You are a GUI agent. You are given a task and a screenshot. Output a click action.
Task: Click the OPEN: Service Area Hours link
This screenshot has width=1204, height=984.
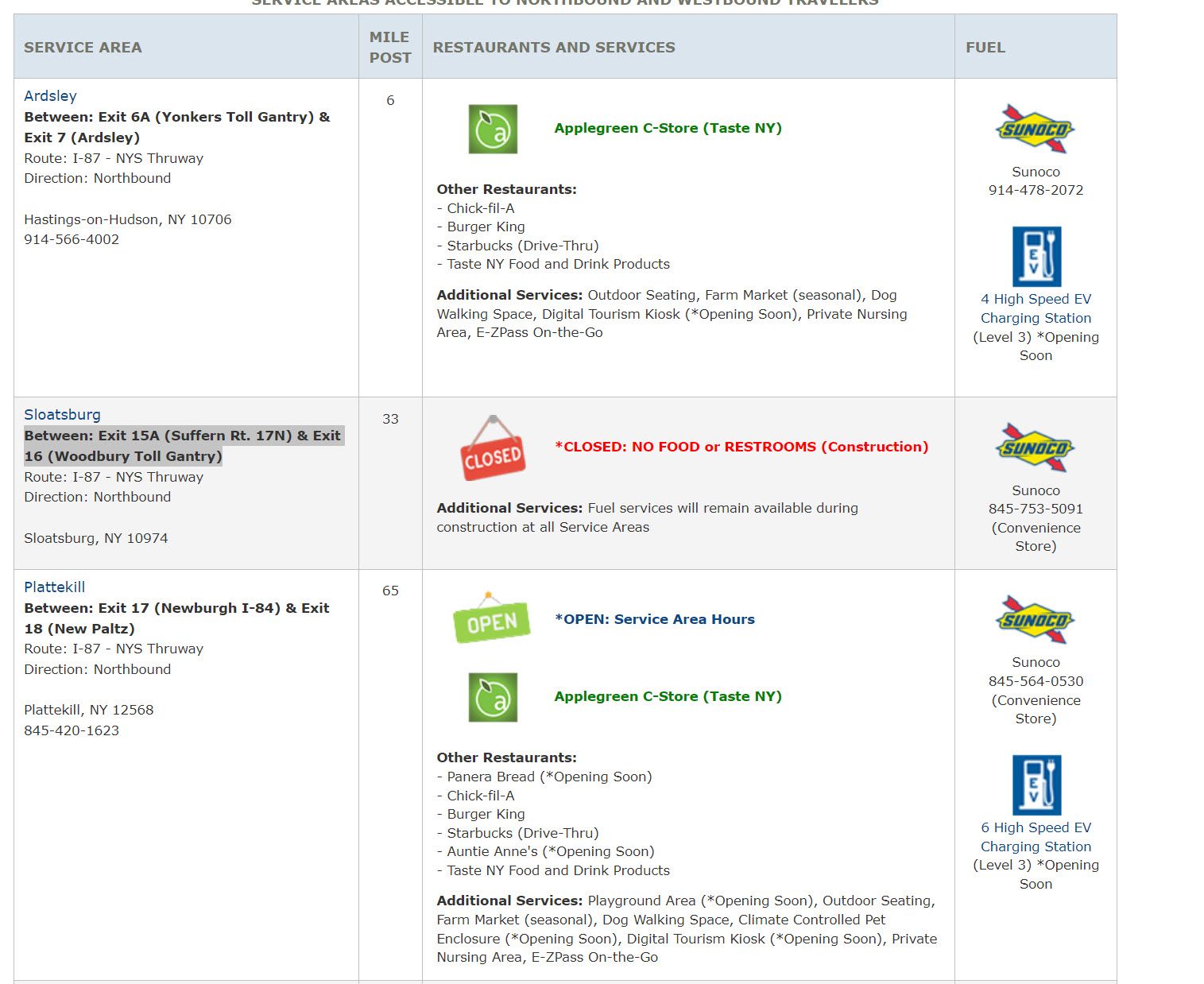click(655, 620)
